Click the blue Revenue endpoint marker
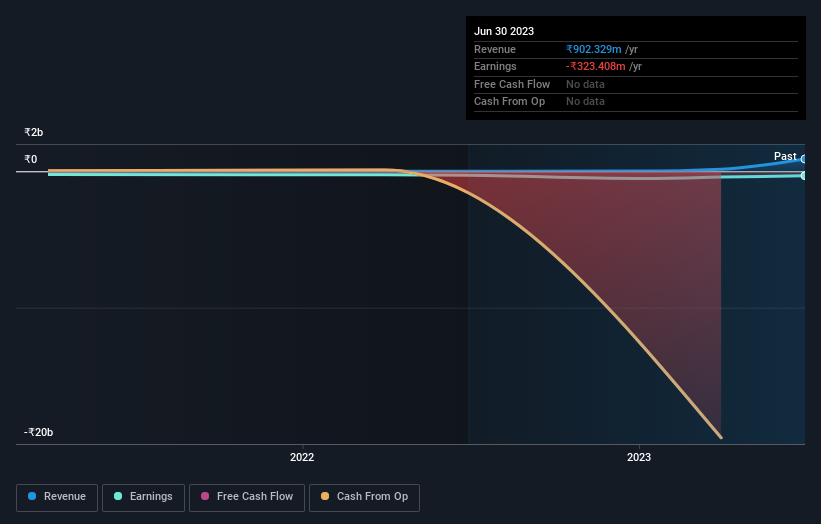 pyautogui.click(x=804, y=159)
